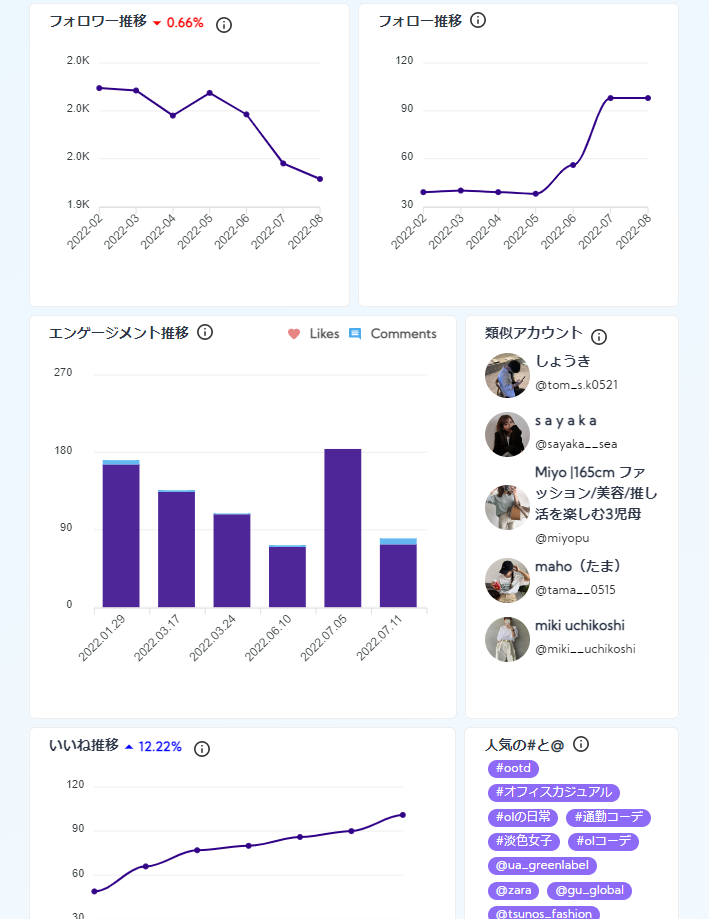Click info icon beside 人気の#と@
The width and height of the screenshot is (709, 919).
pos(581,744)
